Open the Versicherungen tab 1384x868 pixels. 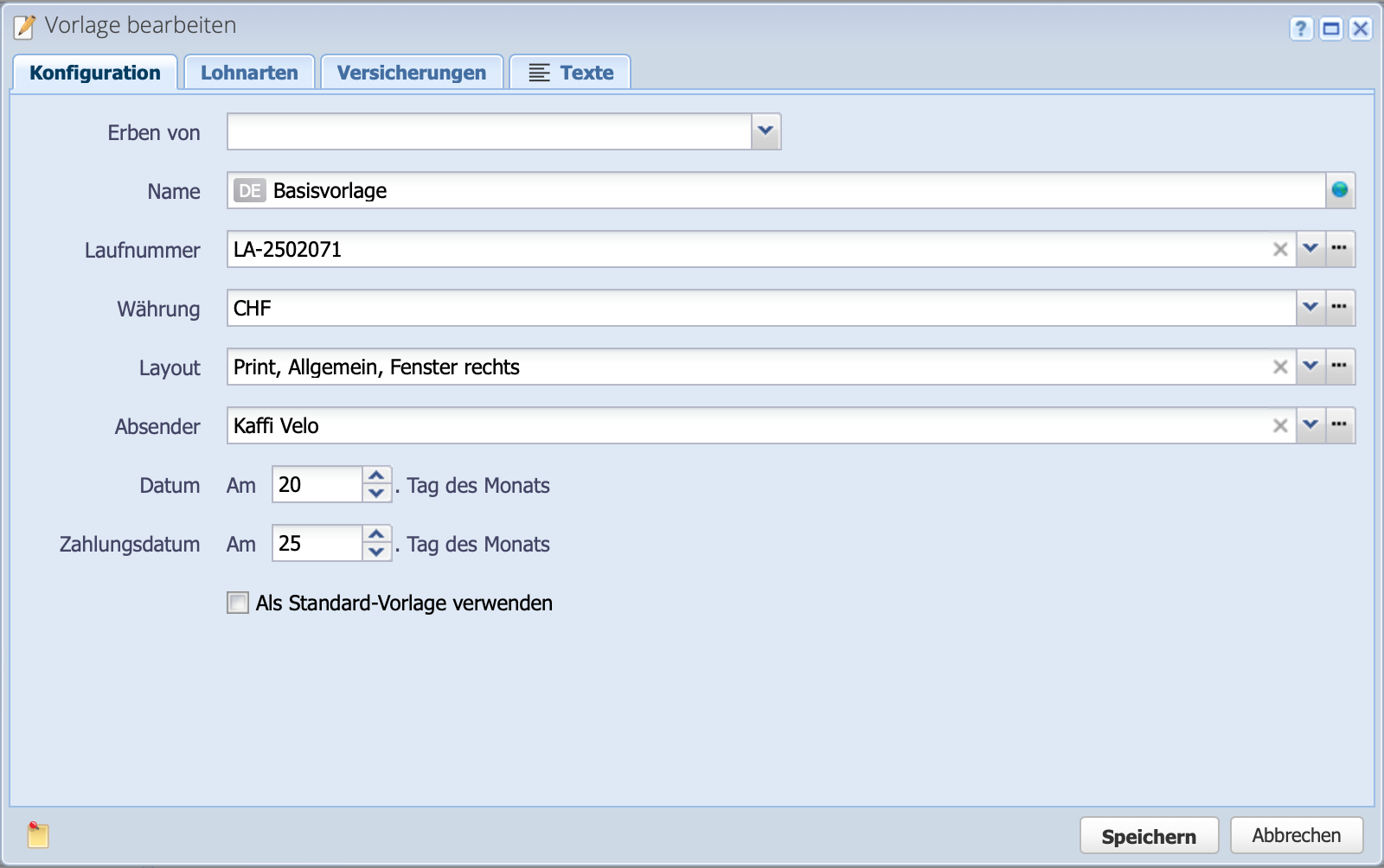[x=412, y=73]
